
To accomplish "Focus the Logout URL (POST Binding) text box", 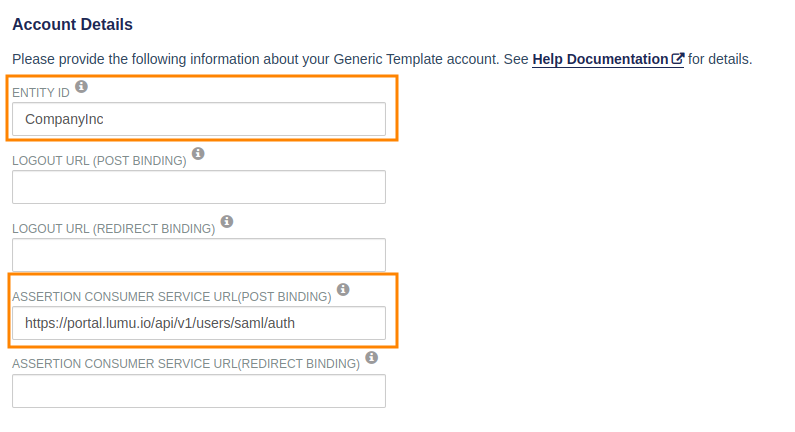I will 198,187.
